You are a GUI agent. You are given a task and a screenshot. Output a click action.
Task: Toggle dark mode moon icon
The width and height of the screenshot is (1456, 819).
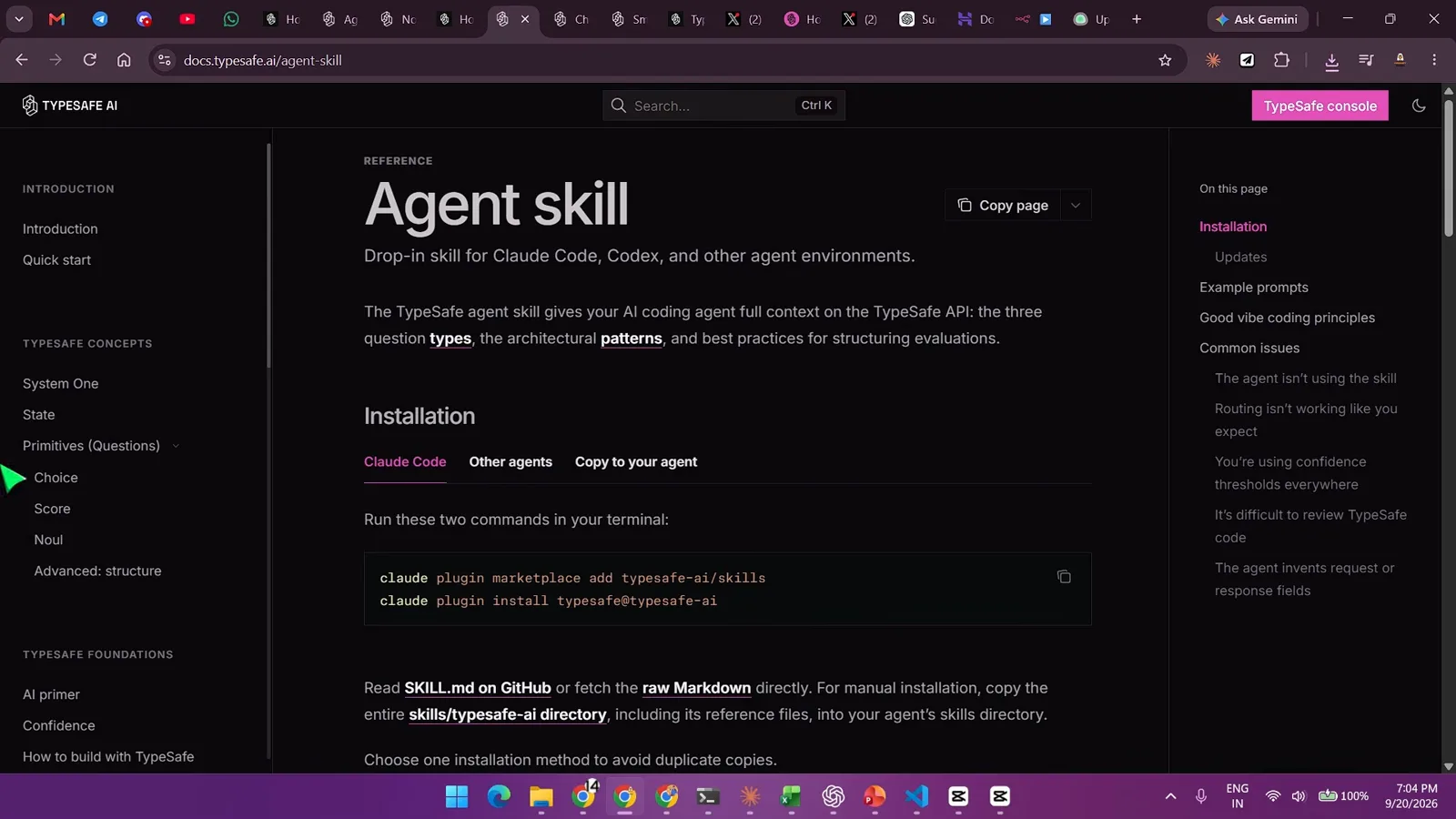click(1419, 106)
